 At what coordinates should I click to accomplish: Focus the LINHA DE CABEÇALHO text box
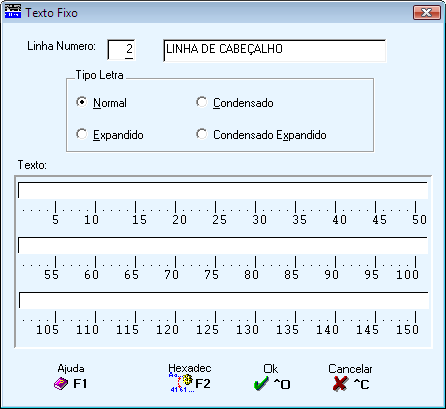point(275,50)
